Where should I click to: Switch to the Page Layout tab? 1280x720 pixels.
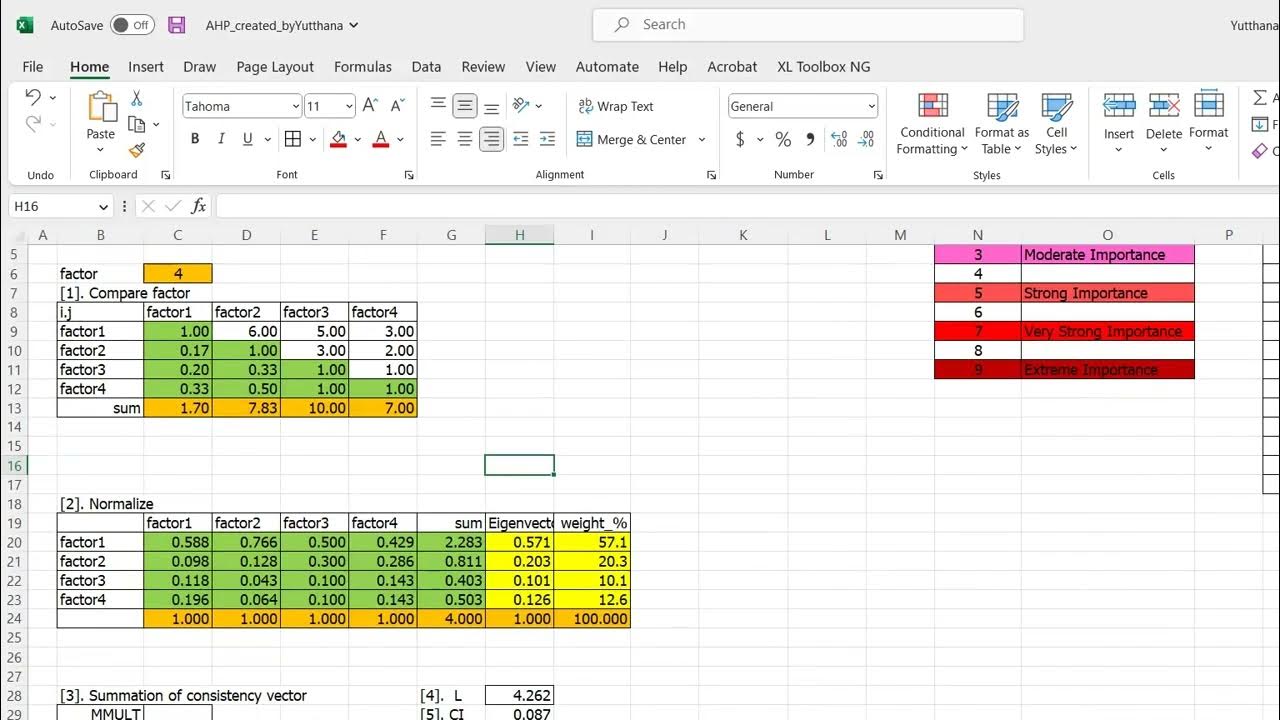click(x=275, y=67)
